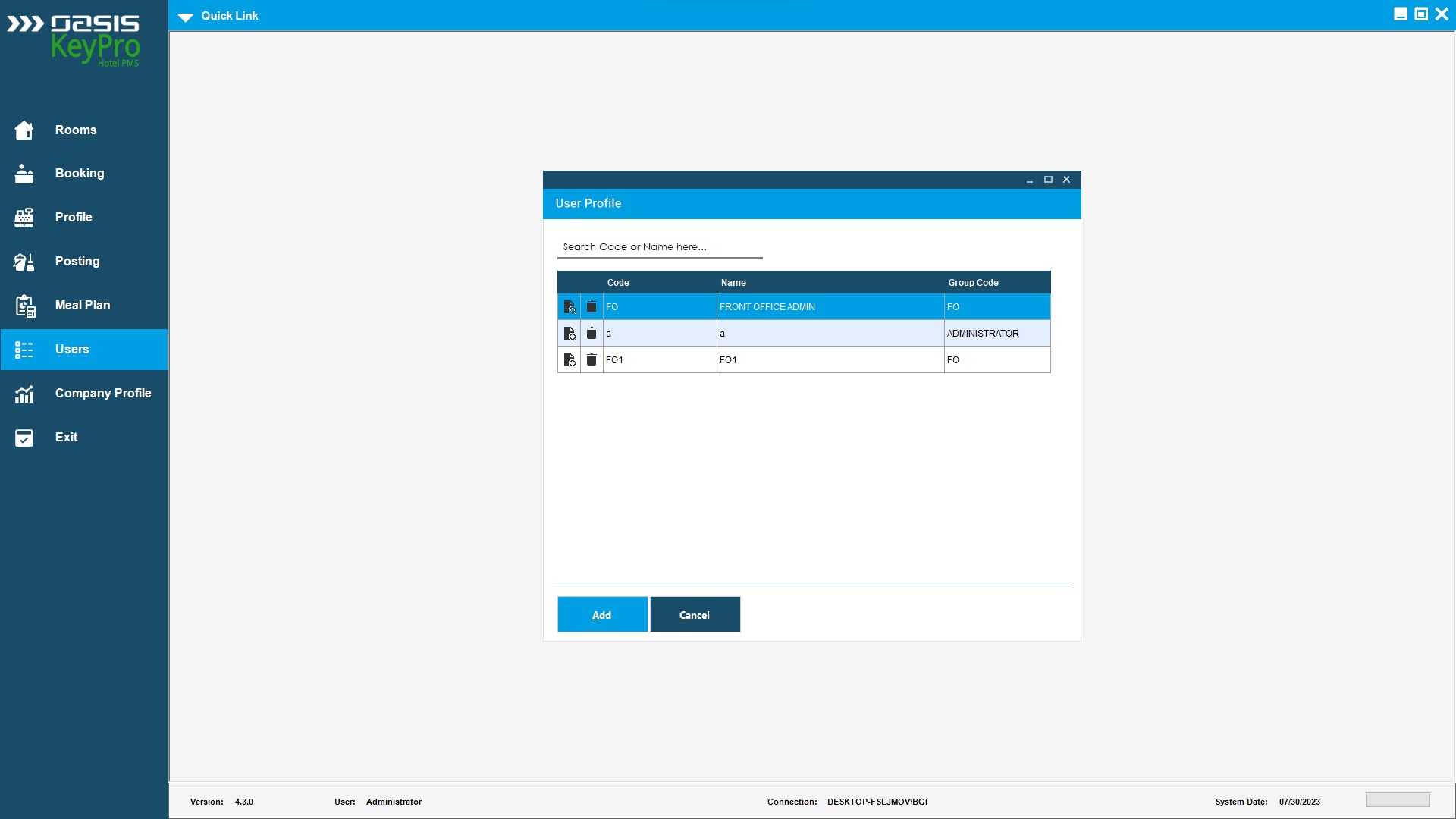Sort by the Name column header

pos(733,283)
